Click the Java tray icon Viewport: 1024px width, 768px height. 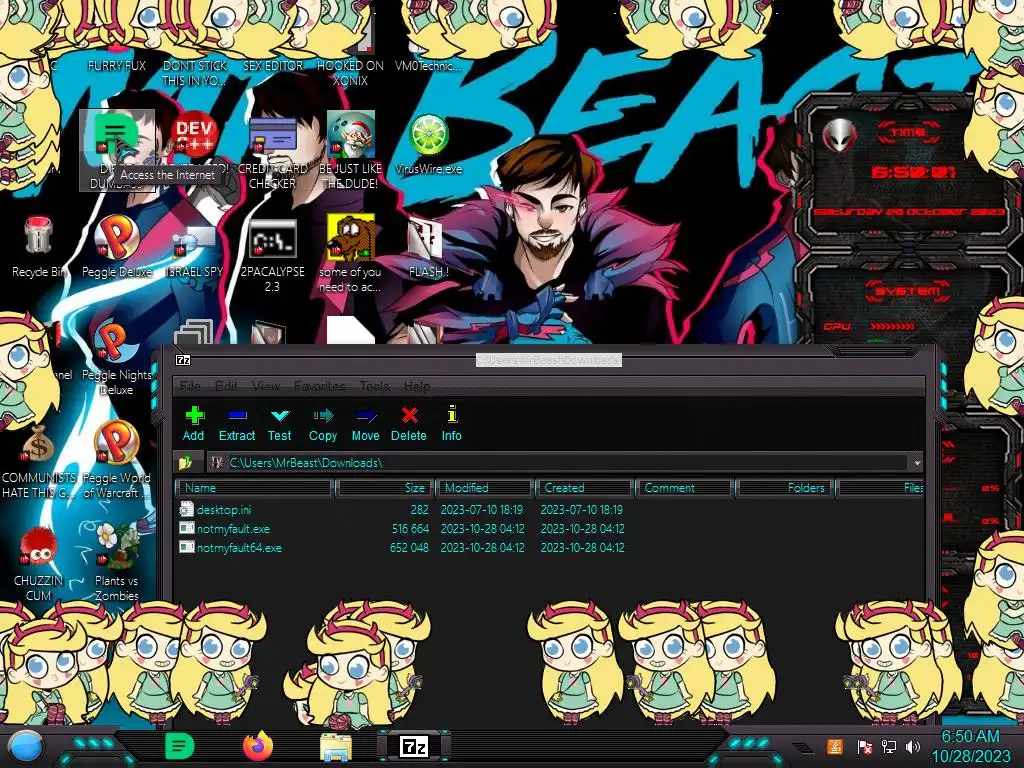tap(835, 746)
